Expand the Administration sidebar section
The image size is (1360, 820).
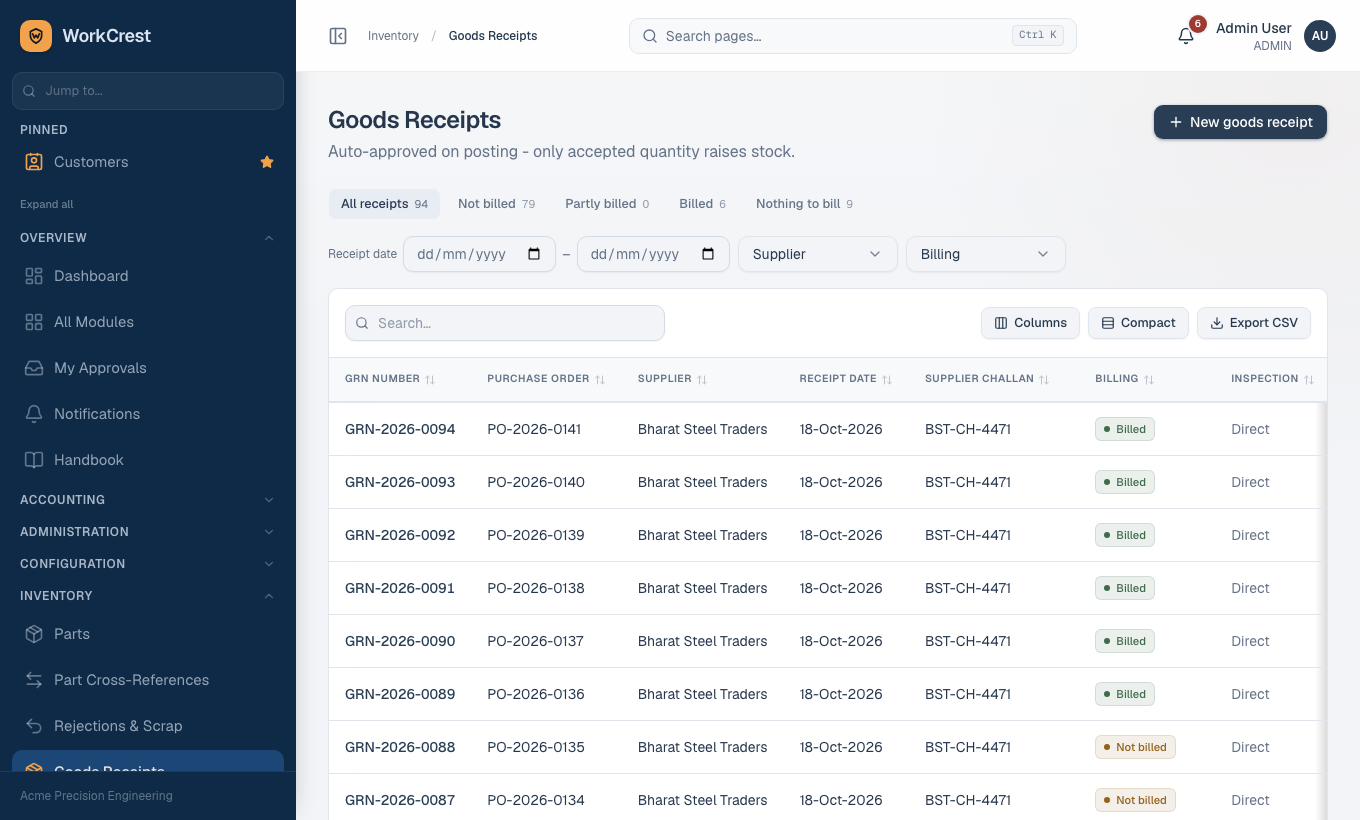click(x=148, y=532)
